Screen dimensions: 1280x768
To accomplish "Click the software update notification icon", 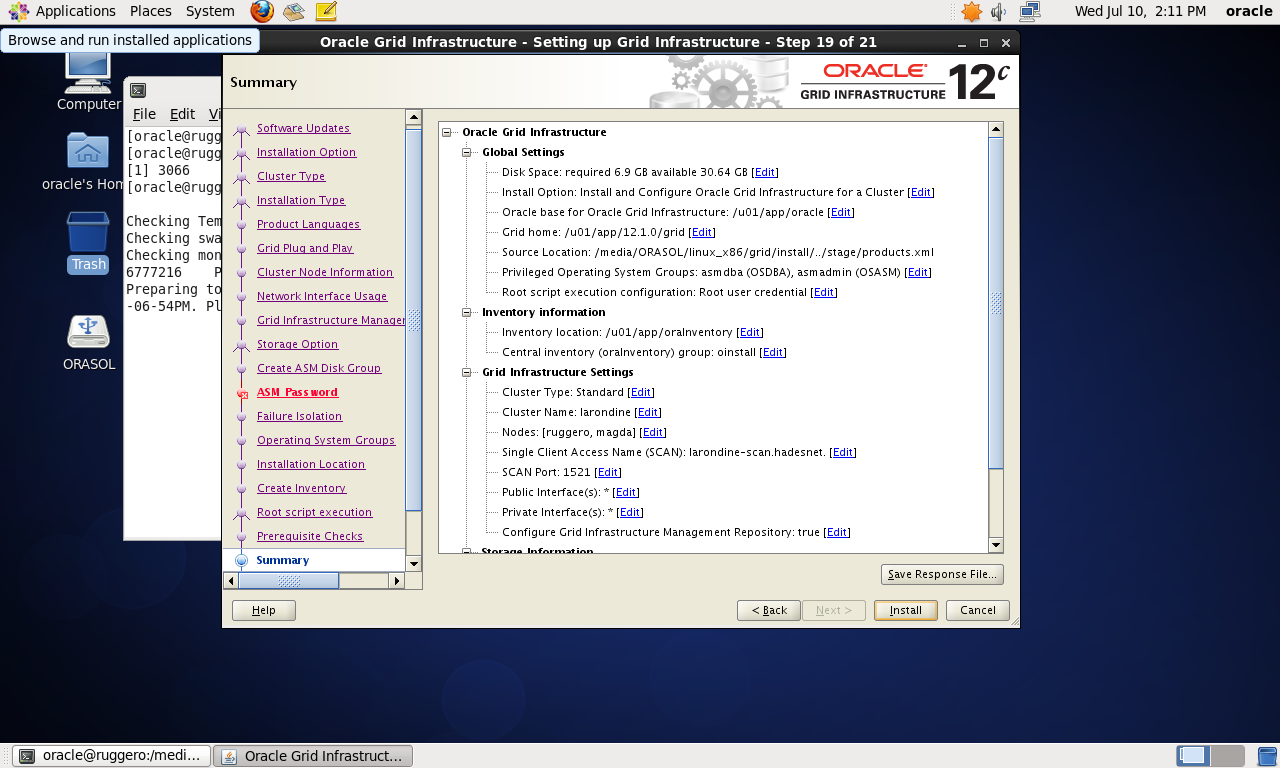I will pyautogui.click(x=971, y=12).
